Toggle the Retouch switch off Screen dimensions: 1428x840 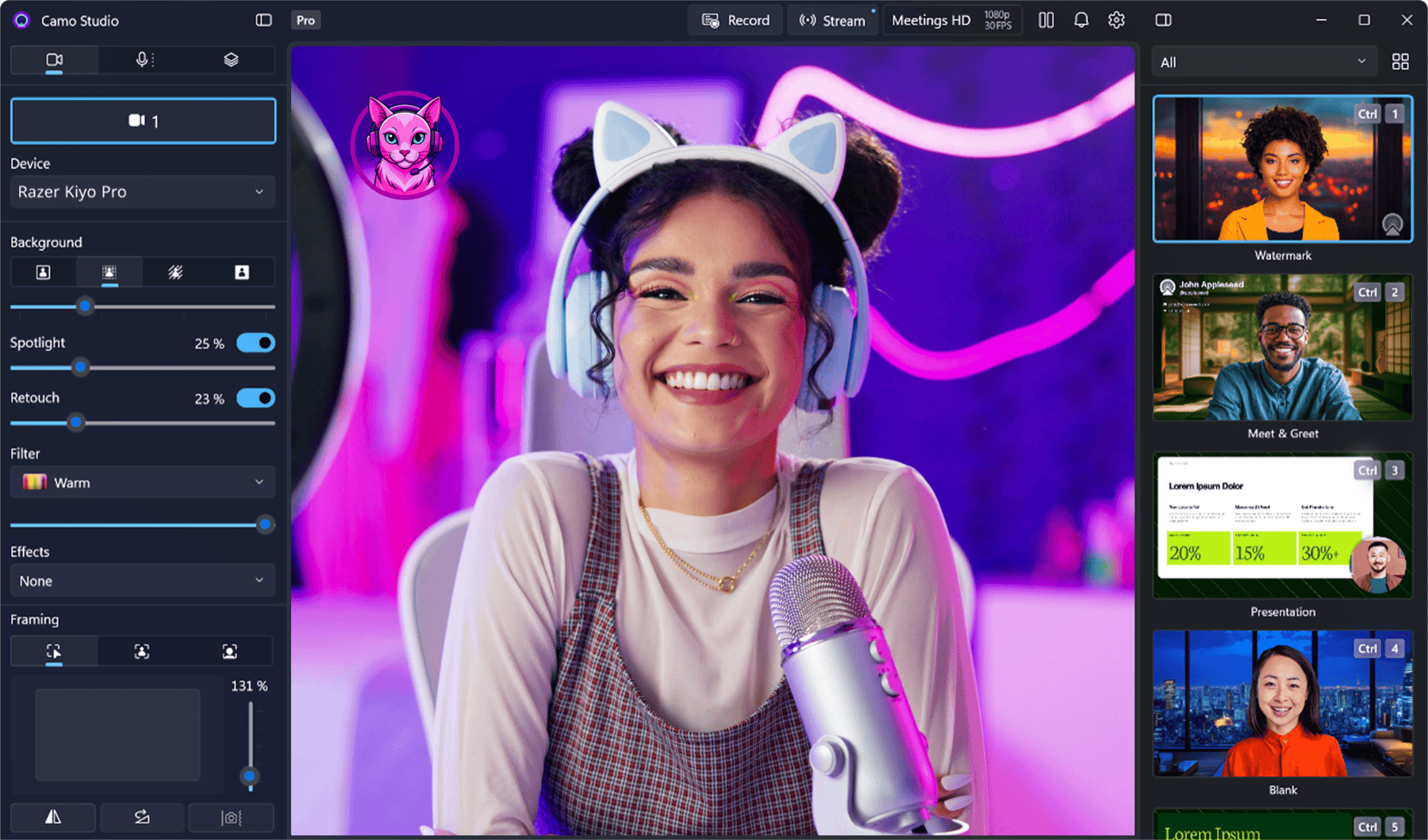point(255,398)
